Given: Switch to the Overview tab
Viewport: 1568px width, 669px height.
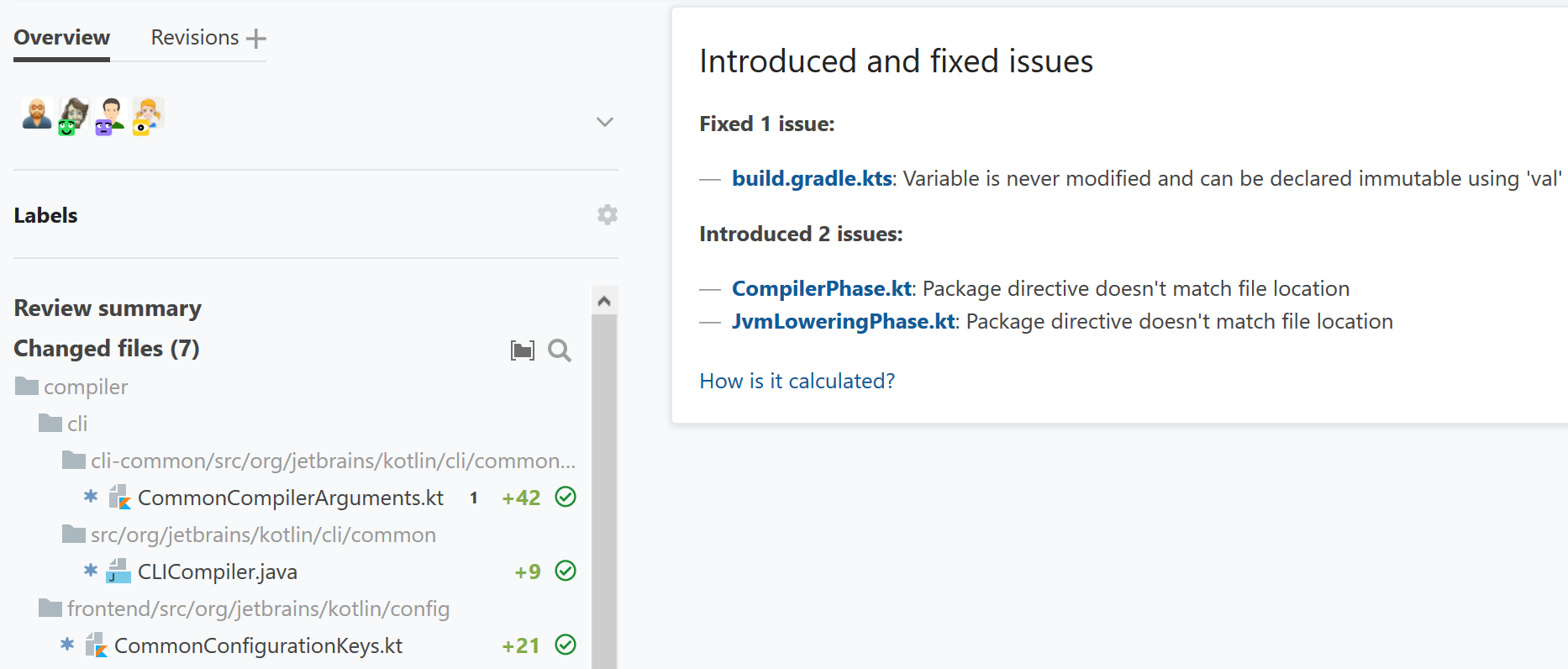Looking at the screenshot, I should click(x=61, y=38).
